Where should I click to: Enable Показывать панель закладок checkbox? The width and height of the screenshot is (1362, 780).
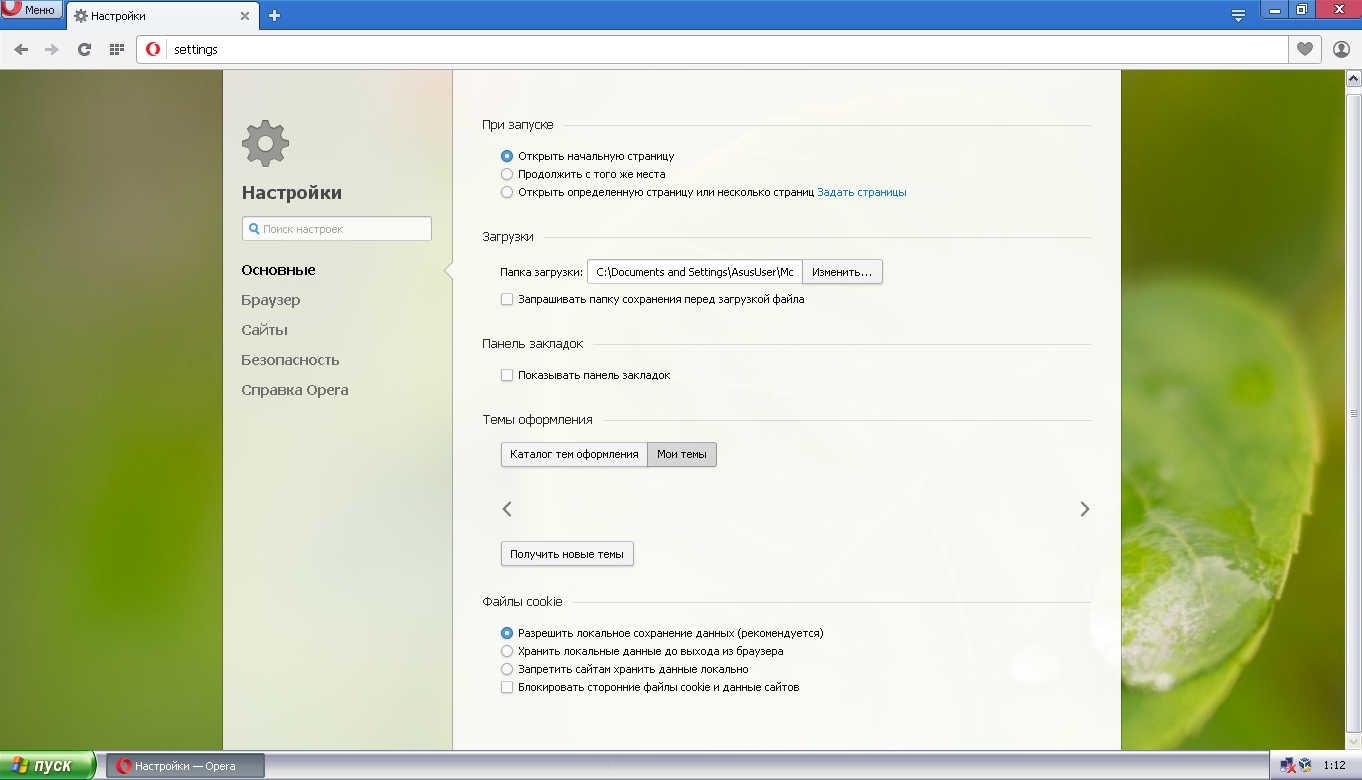click(x=507, y=375)
